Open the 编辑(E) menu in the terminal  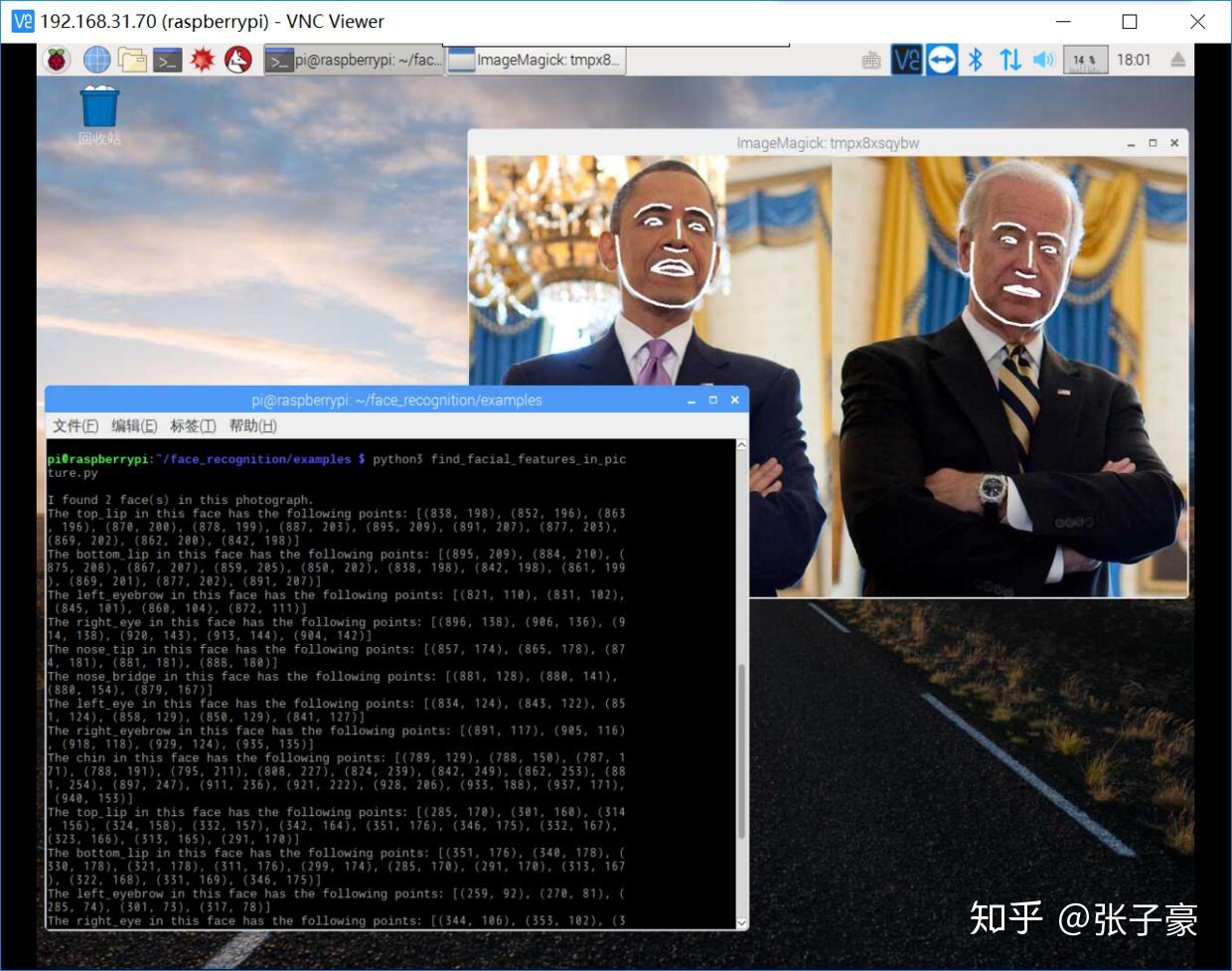136,425
